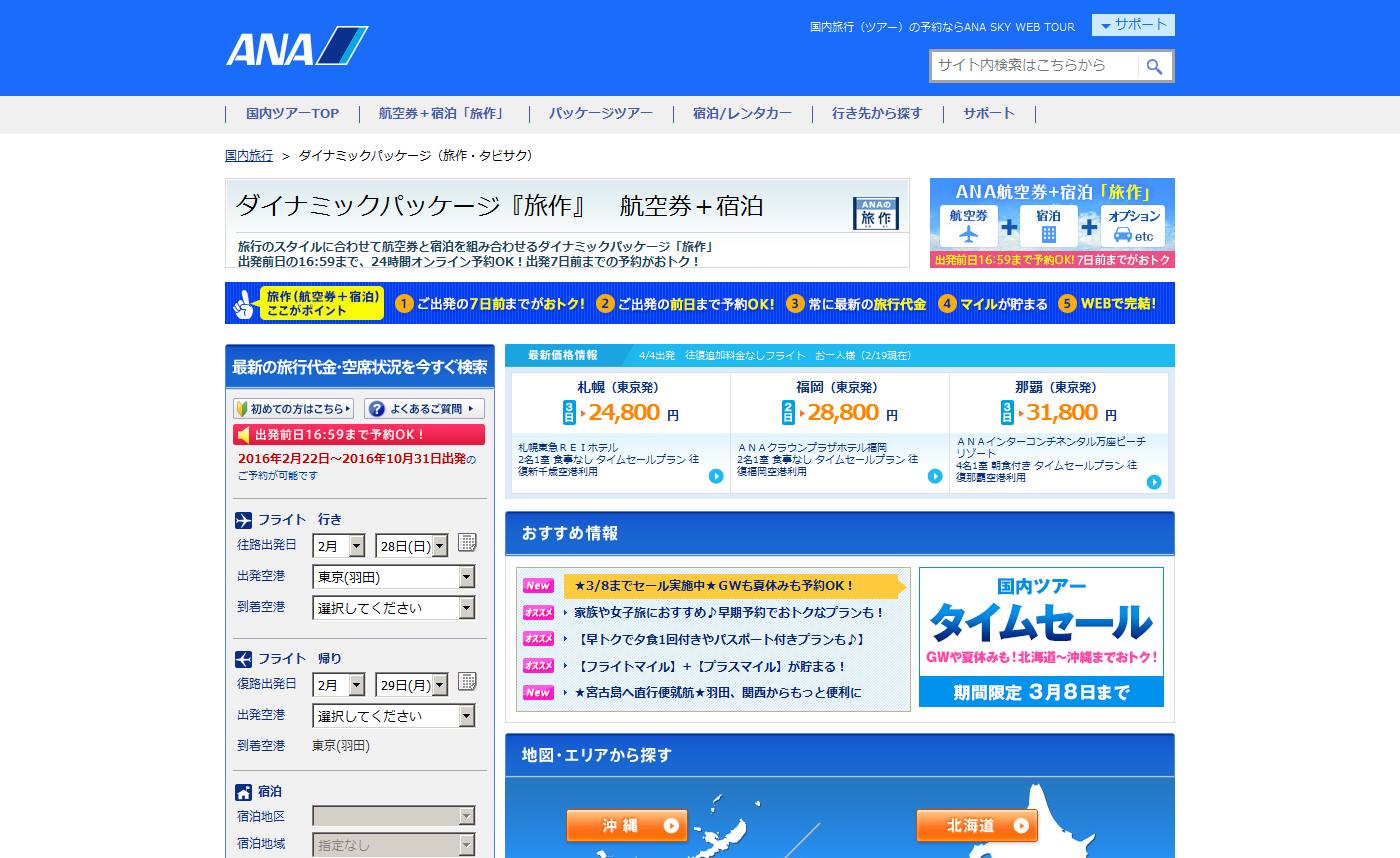Viewport: 1400px width, 858px height.
Task: Open ★3/8までセール実施中 link
Action: pos(715,586)
